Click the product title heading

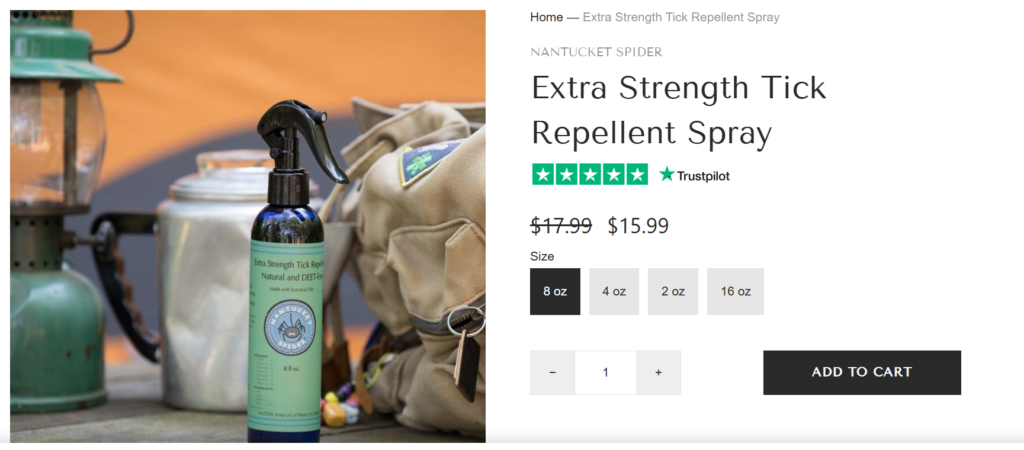pos(679,110)
